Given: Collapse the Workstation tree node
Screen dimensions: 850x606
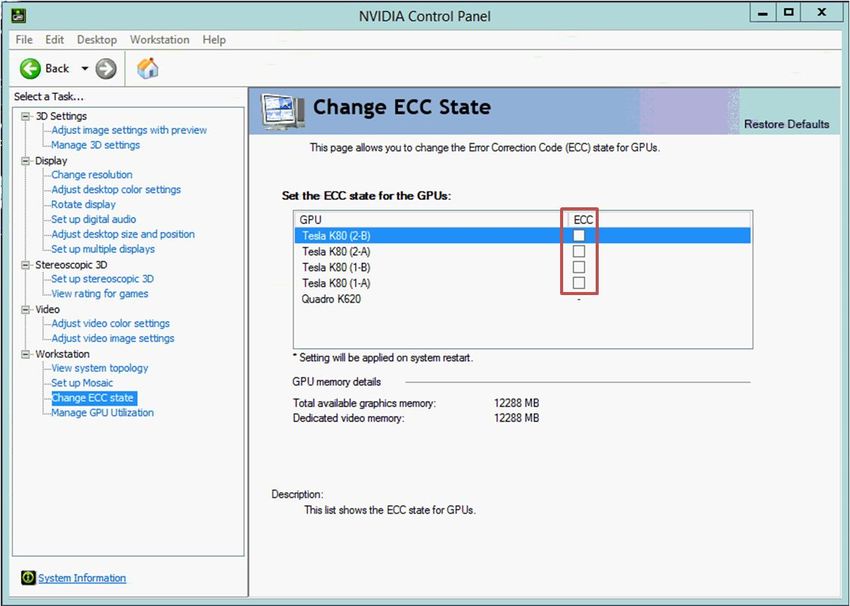Looking at the screenshot, I should tap(25, 353).
